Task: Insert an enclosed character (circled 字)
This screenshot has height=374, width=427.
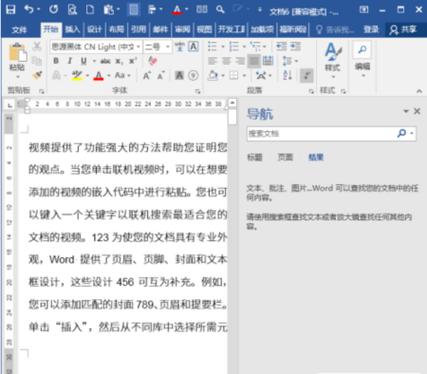Action: pyautogui.click(x=193, y=76)
